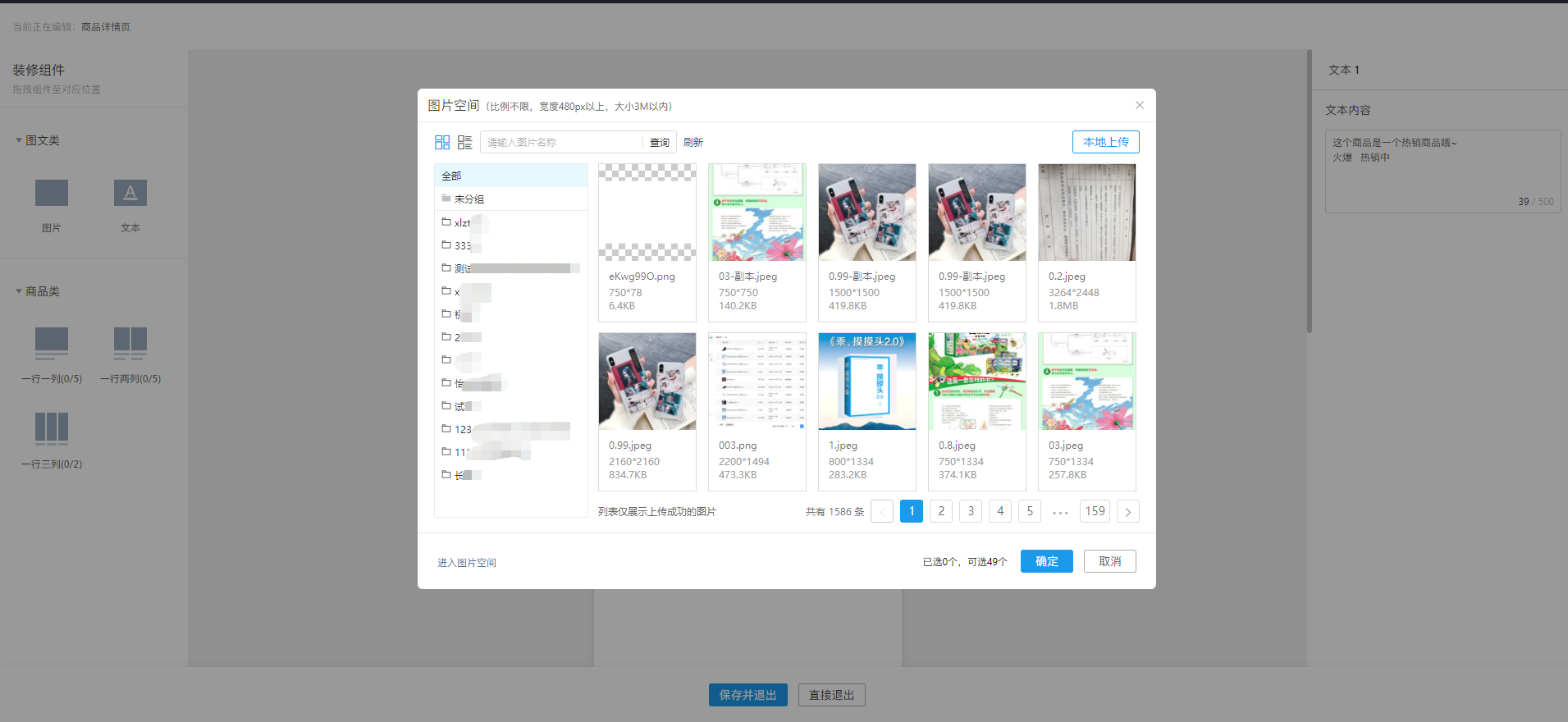Click the 刷新 refresh link

coord(693,142)
